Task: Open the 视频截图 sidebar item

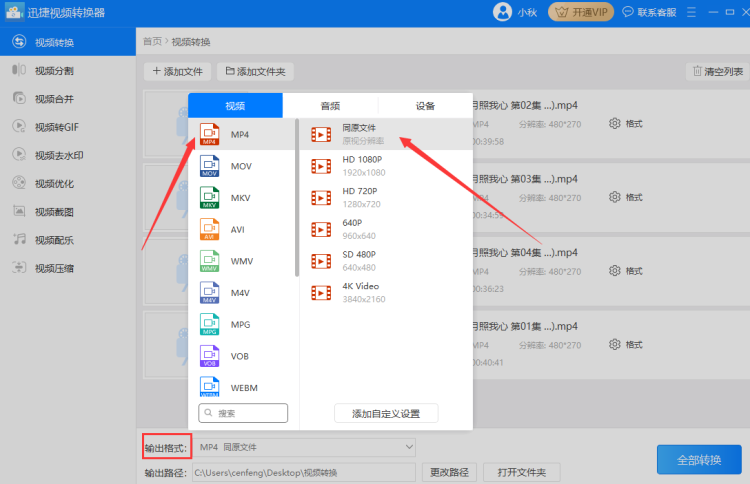Action: (67, 212)
